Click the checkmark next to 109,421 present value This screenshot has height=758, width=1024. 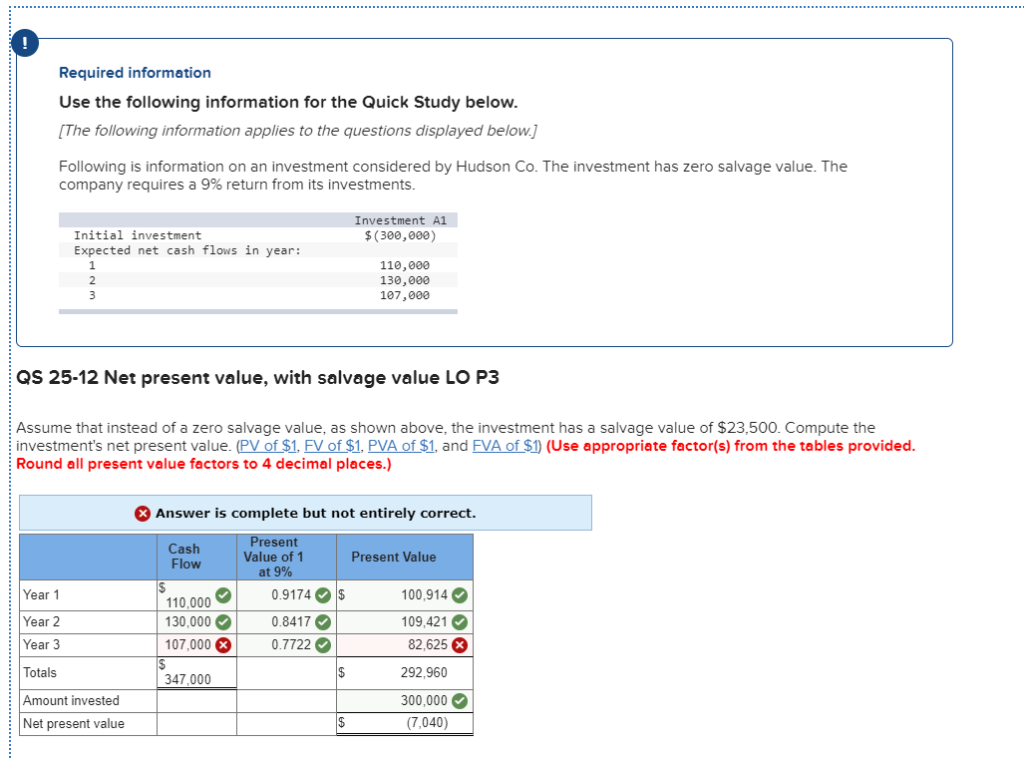pos(459,620)
